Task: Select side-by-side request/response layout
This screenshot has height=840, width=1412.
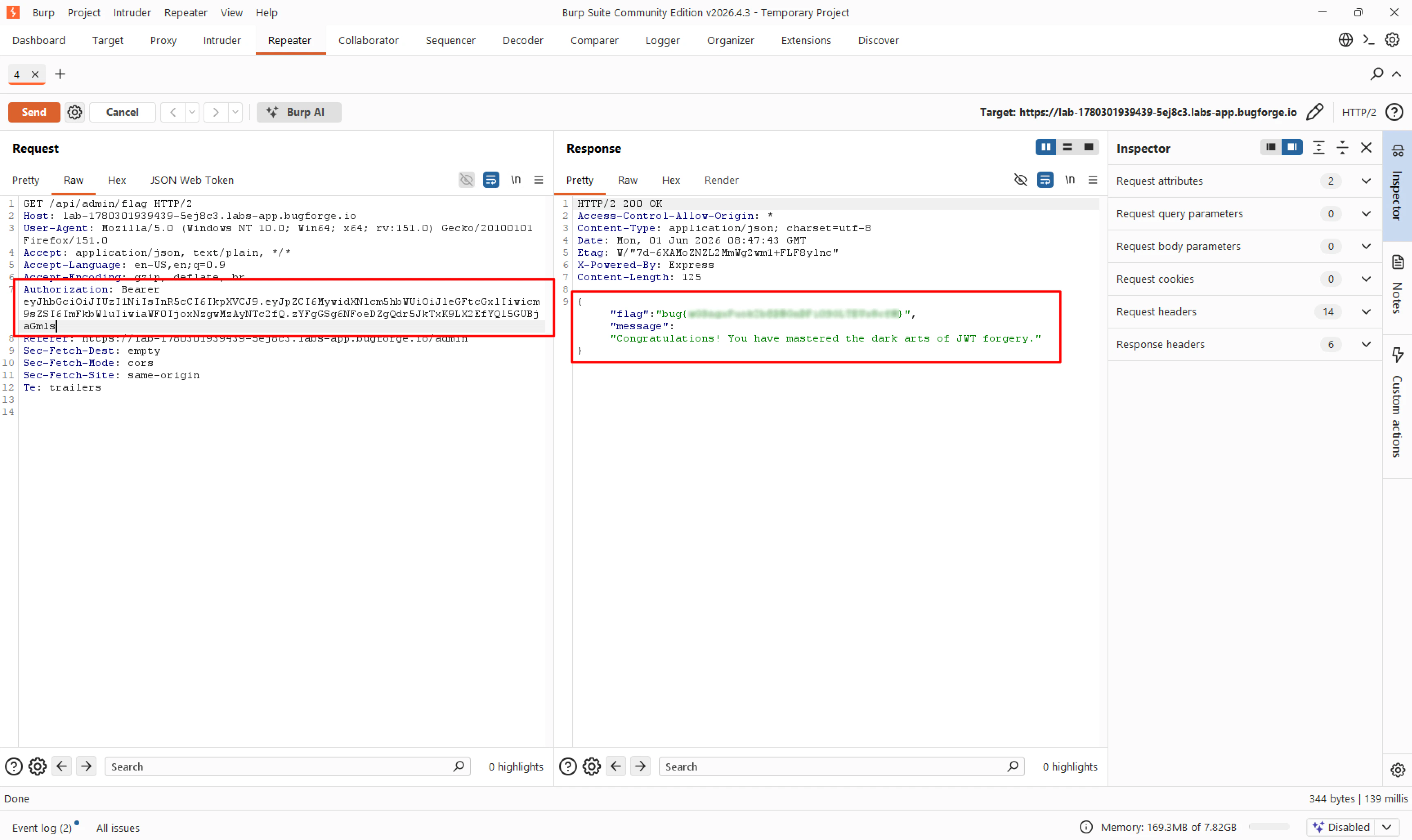Action: tap(1046, 147)
